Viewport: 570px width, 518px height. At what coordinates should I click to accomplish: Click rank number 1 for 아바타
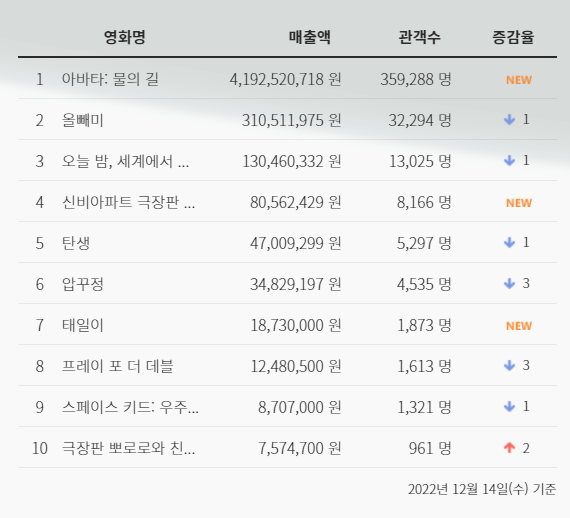(40, 79)
